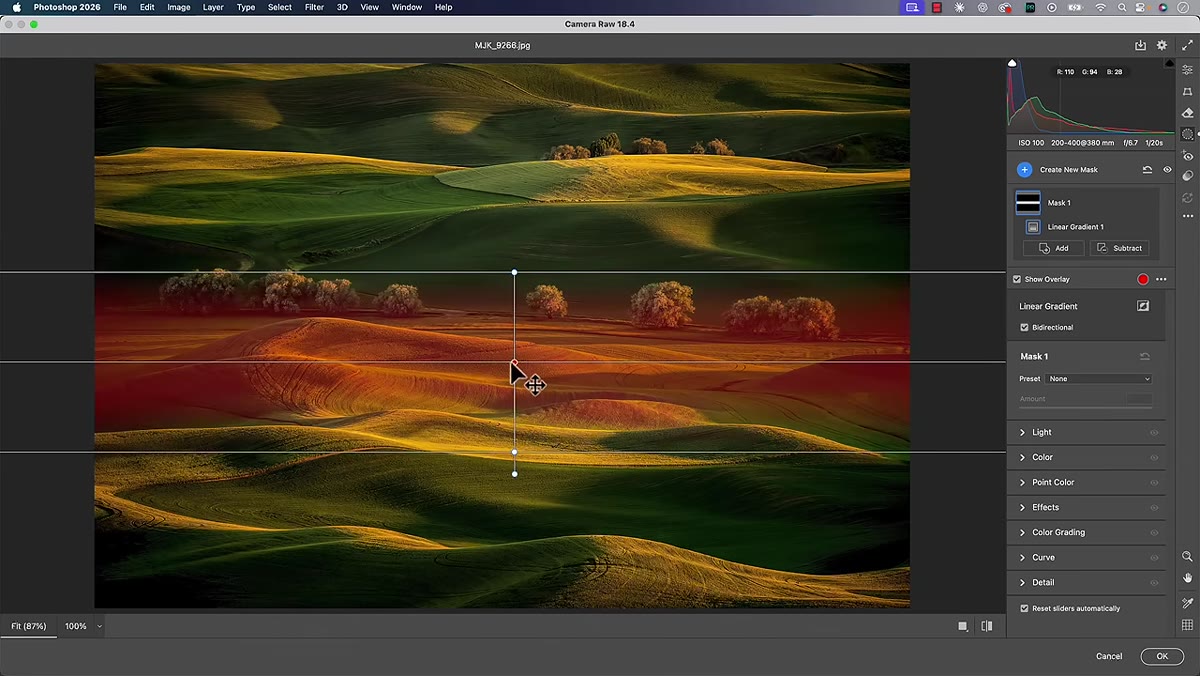Click highlight clipping warning triangle on histogram
This screenshot has height=676, width=1200.
click(1170, 63)
